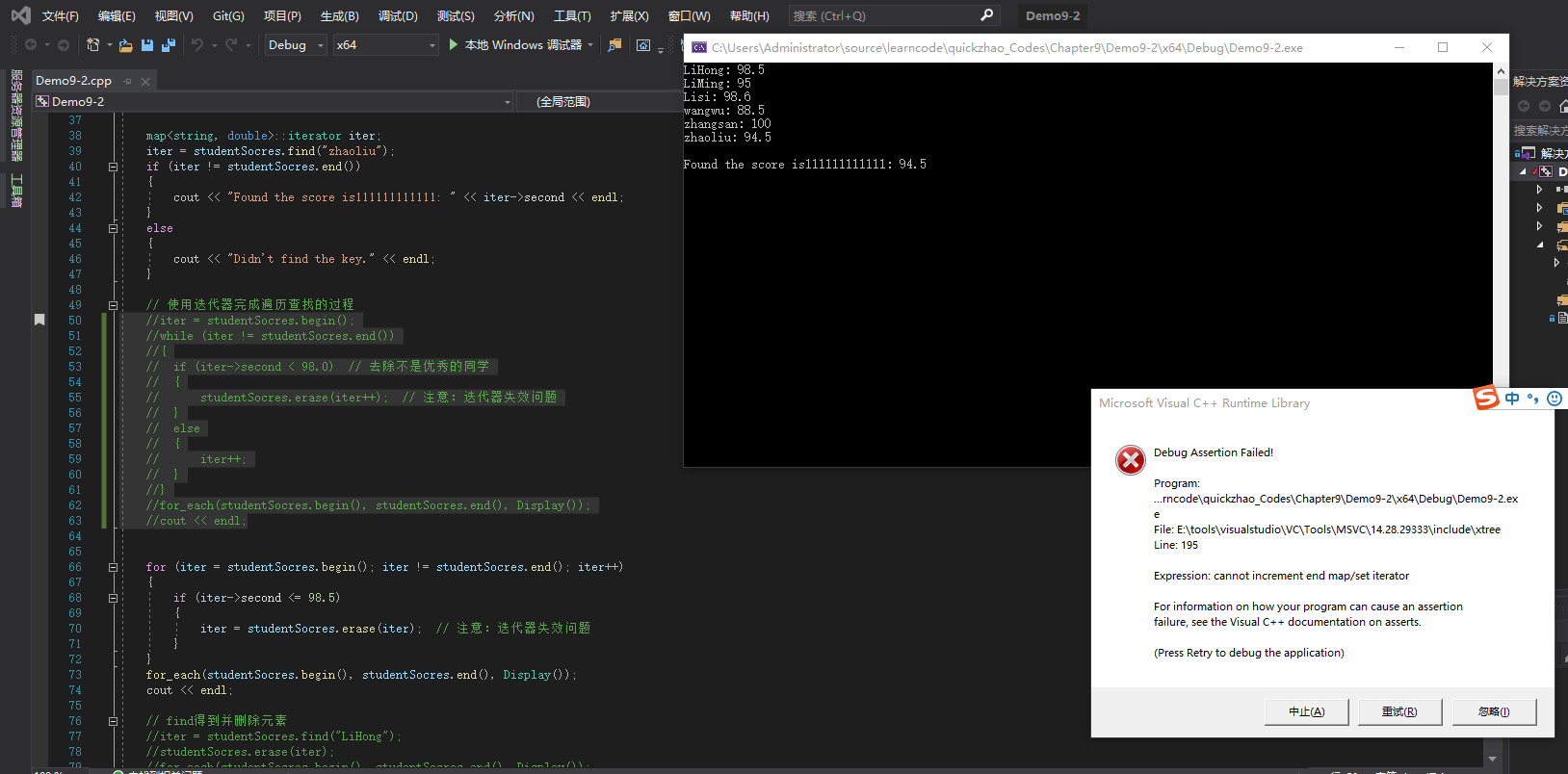Open new project dropdown arrow
This screenshot has height=774, width=1568.
109,44
